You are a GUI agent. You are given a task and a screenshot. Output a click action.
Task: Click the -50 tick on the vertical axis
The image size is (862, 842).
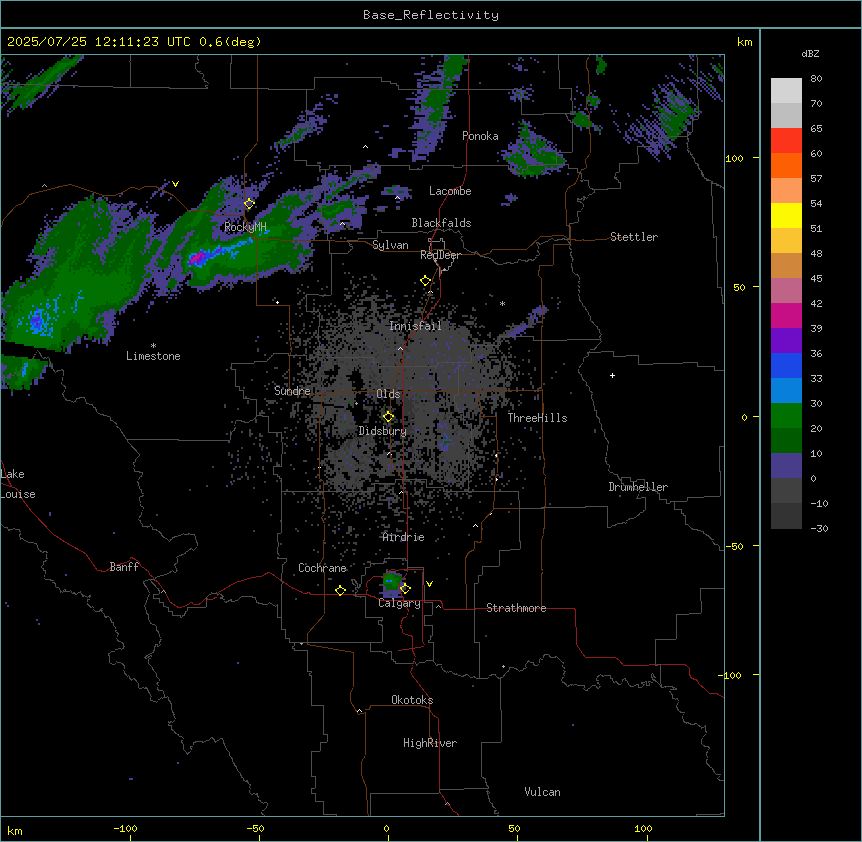pos(734,546)
